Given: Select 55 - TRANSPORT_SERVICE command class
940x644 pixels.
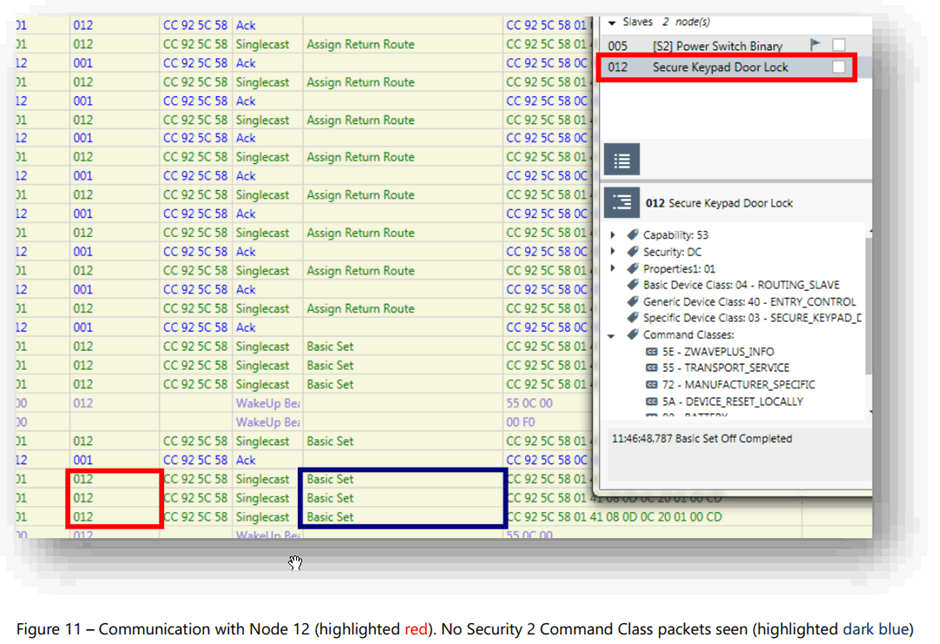Looking at the screenshot, I should (725, 368).
